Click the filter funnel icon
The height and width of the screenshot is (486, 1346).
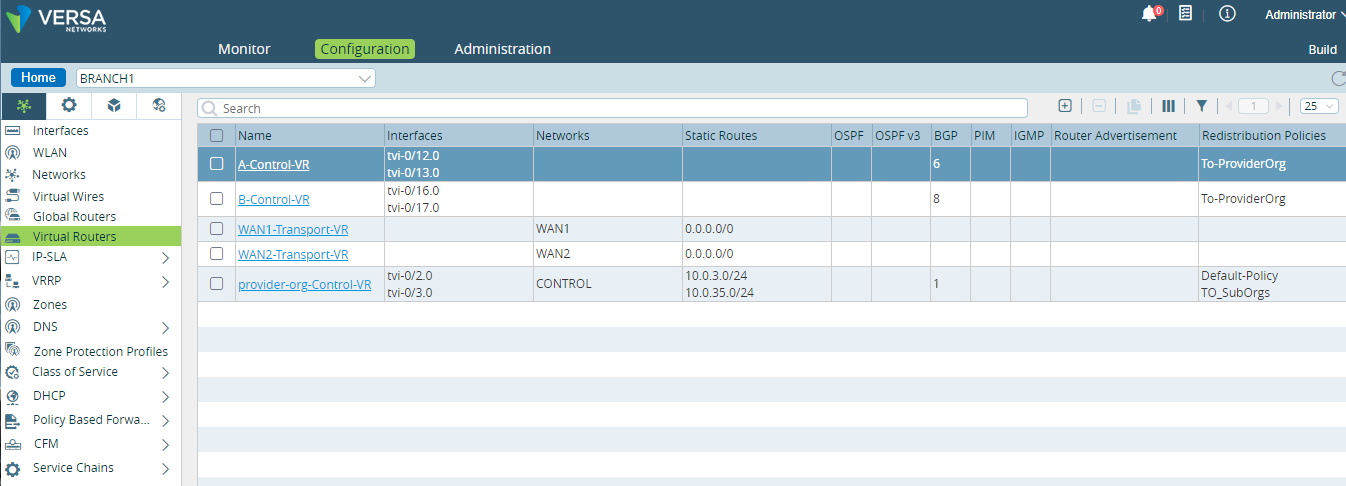1201,105
